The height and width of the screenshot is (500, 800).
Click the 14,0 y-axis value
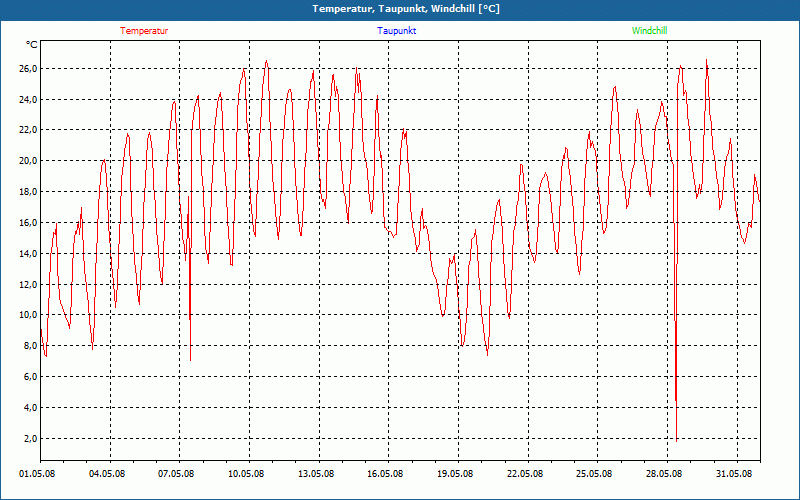[x=29, y=254]
